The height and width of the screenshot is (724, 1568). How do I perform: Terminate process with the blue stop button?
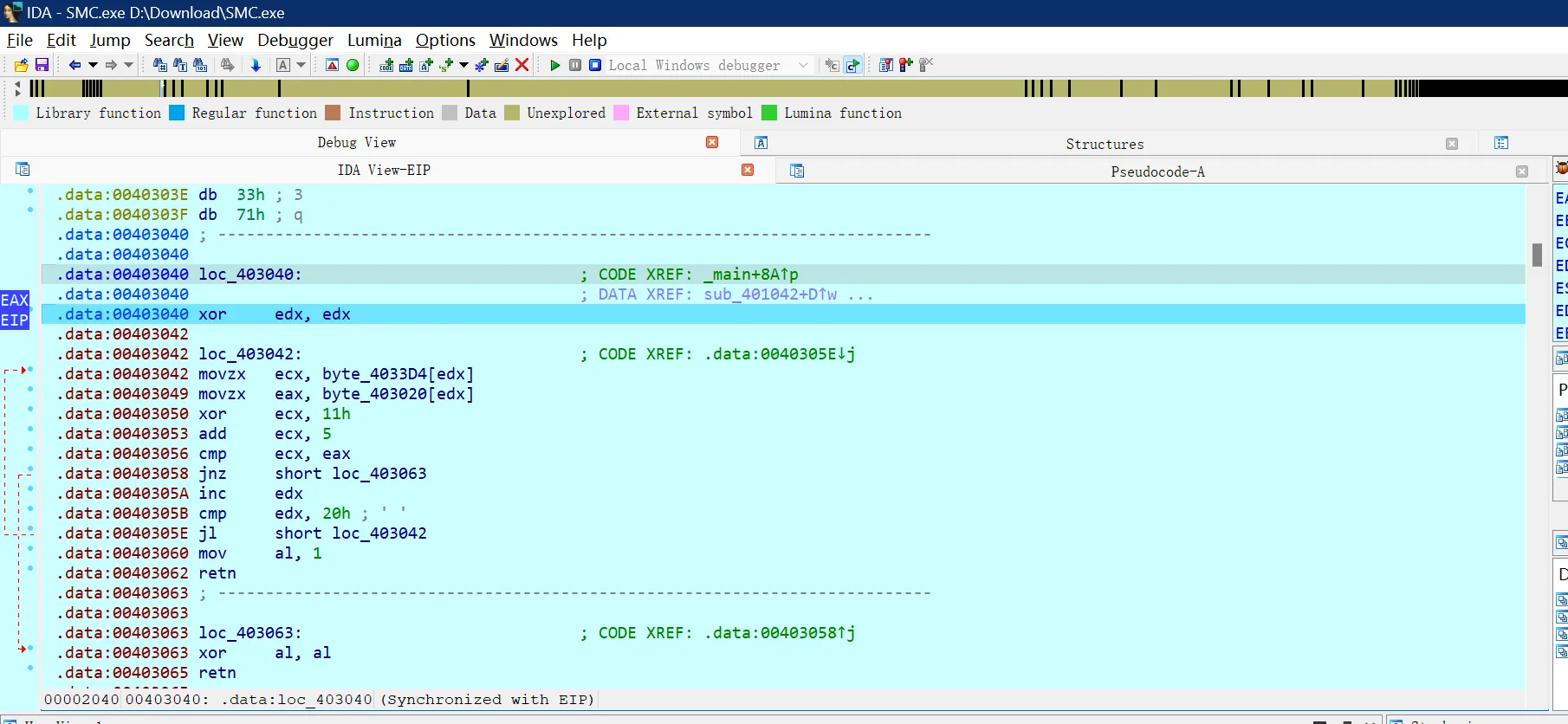(x=595, y=65)
